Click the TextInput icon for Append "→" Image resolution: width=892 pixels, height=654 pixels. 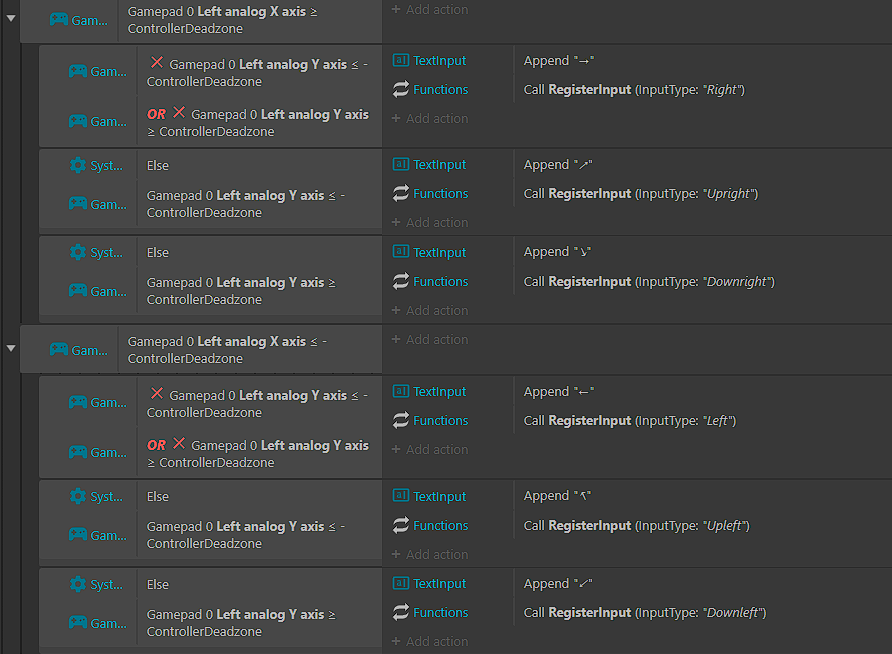(400, 60)
